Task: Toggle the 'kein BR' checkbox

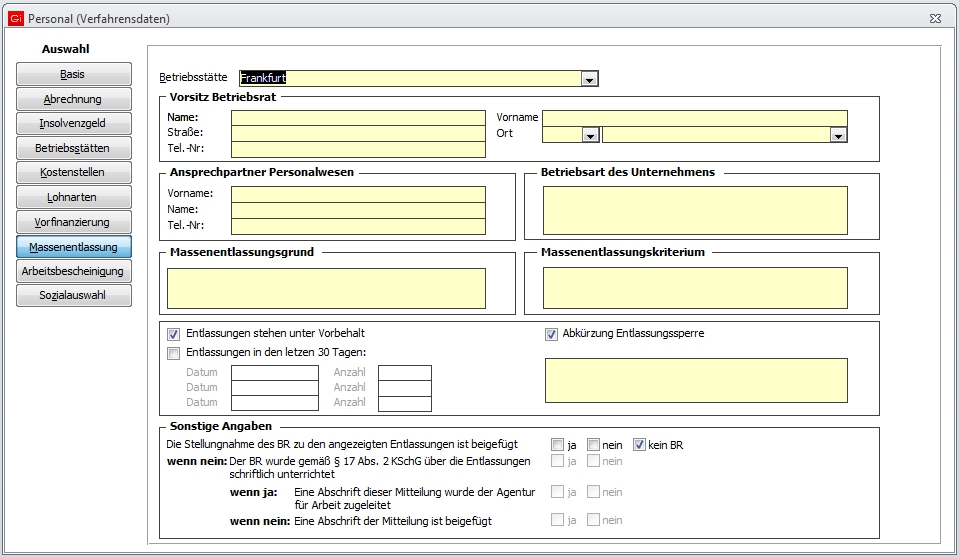Action: (x=639, y=445)
